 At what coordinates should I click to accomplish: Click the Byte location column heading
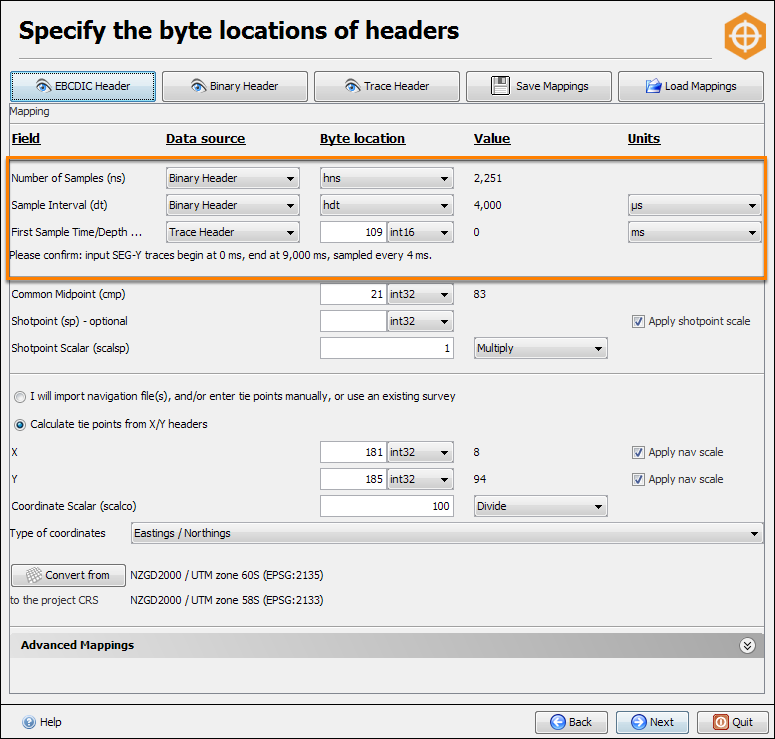click(x=362, y=139)
